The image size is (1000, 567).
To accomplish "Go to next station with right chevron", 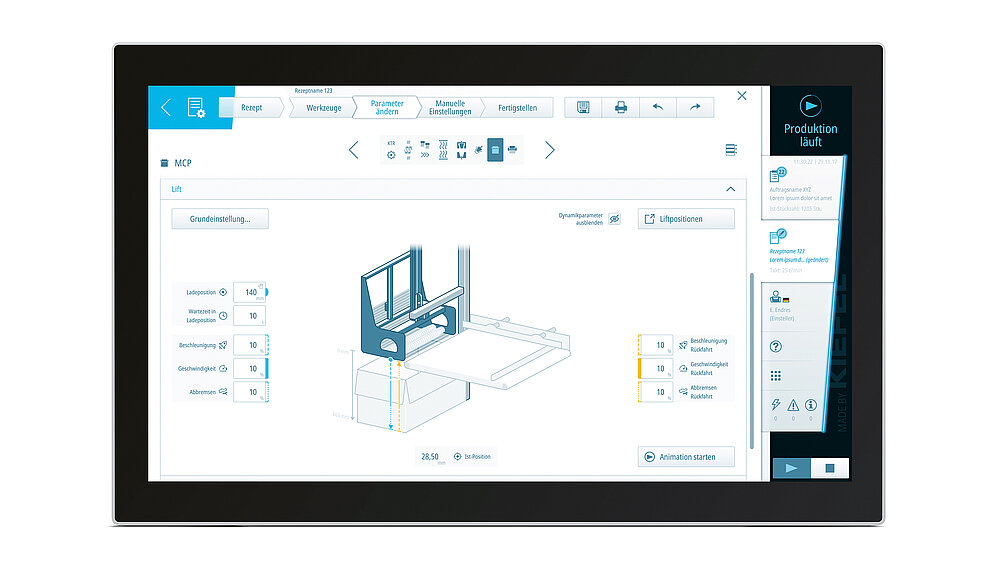I will (x=549, y=150).
